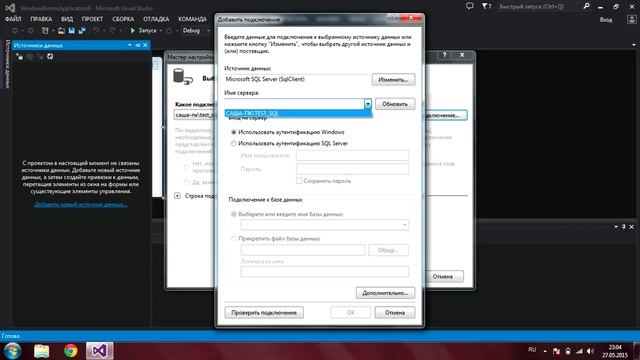Click the Имя пользователя input field

(352, 156)
